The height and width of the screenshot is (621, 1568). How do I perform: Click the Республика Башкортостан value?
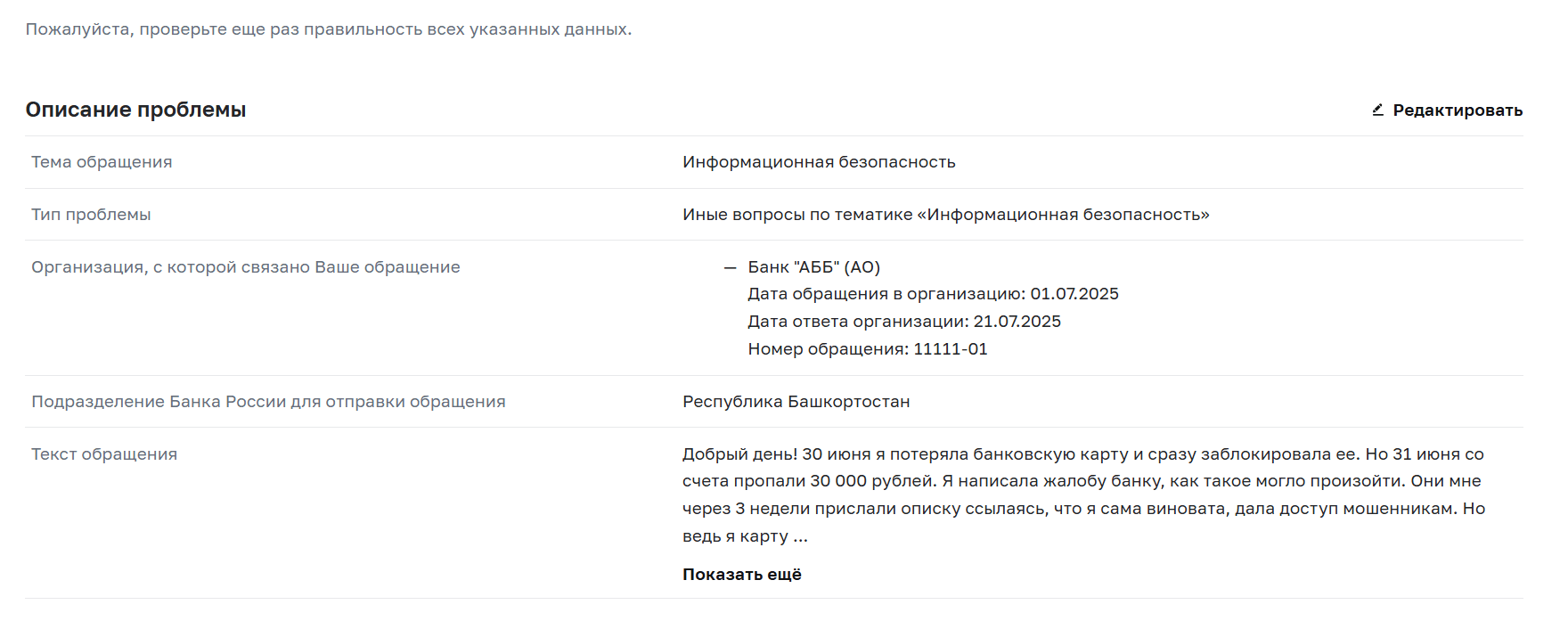click(796, 402)
